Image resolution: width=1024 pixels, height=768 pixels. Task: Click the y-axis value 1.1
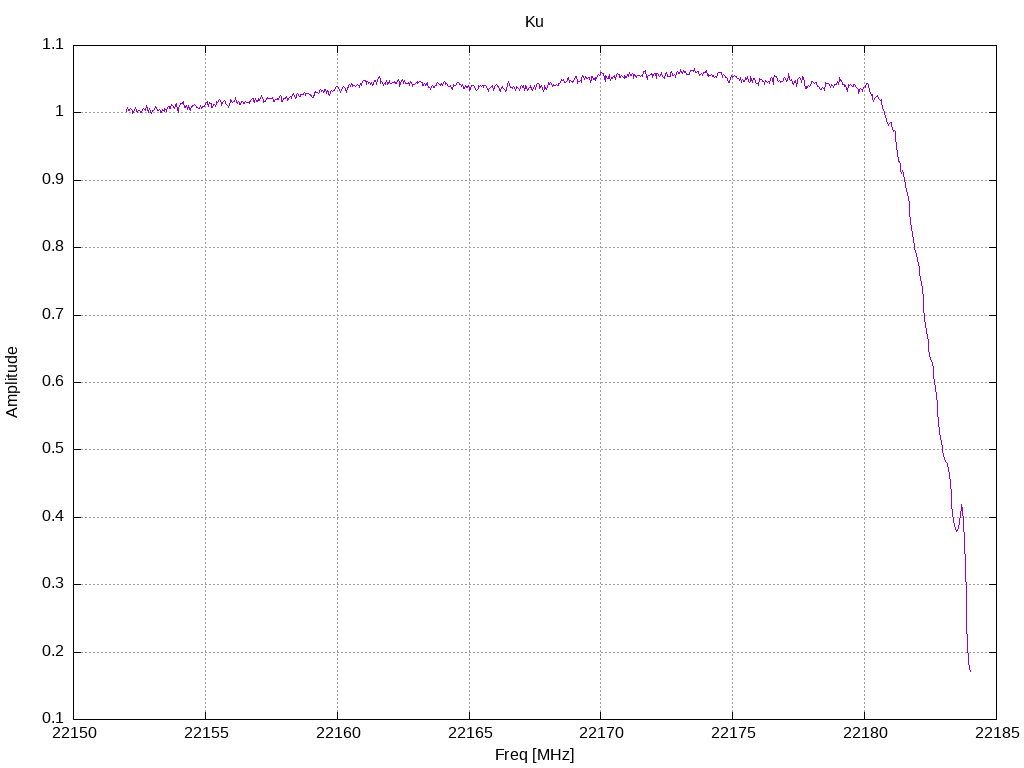point(53,44)
